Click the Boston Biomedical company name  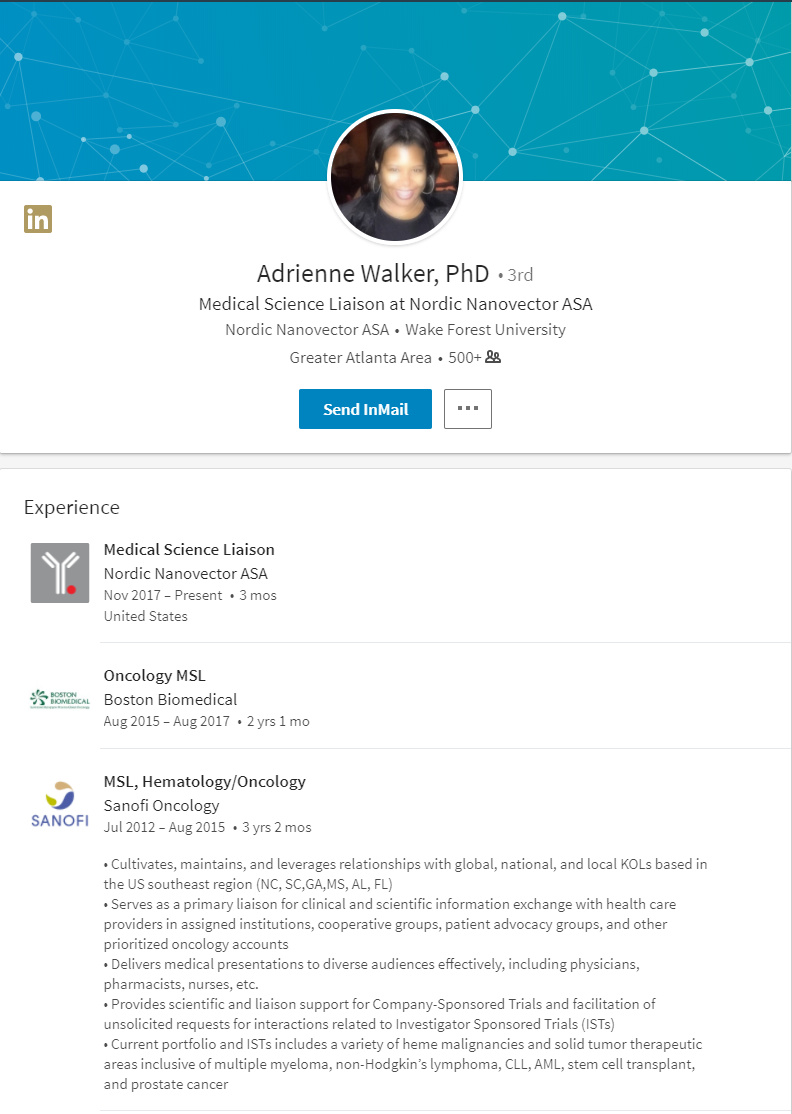click(170, 700)
